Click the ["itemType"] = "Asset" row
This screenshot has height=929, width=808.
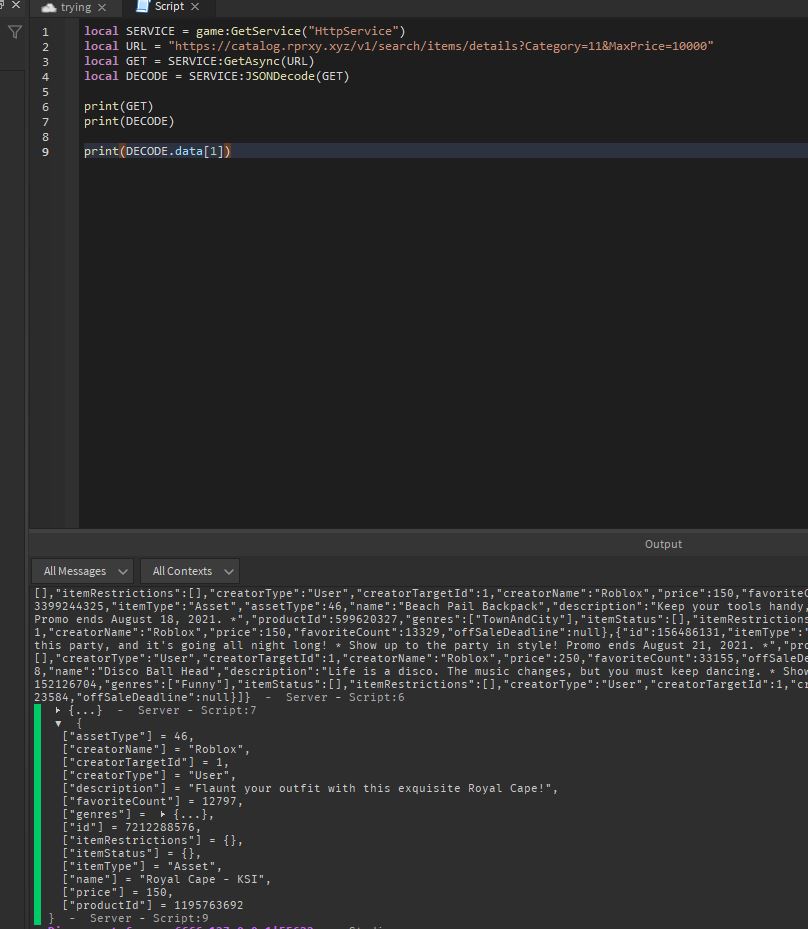(142, 866)
